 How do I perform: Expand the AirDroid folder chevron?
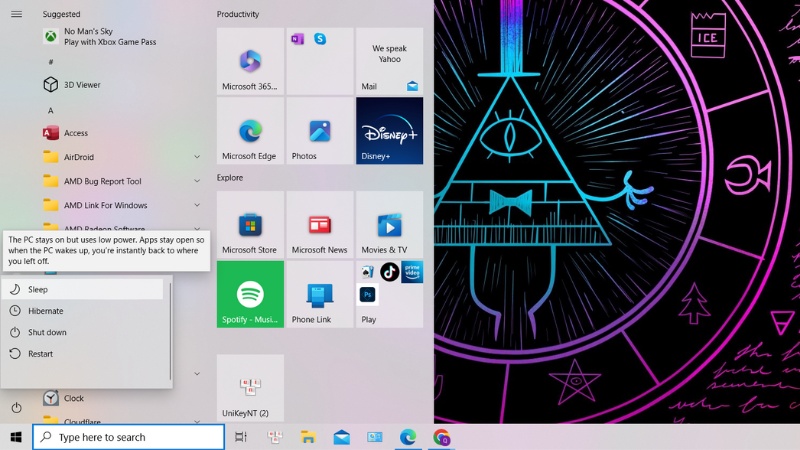(x=197, y=157)
